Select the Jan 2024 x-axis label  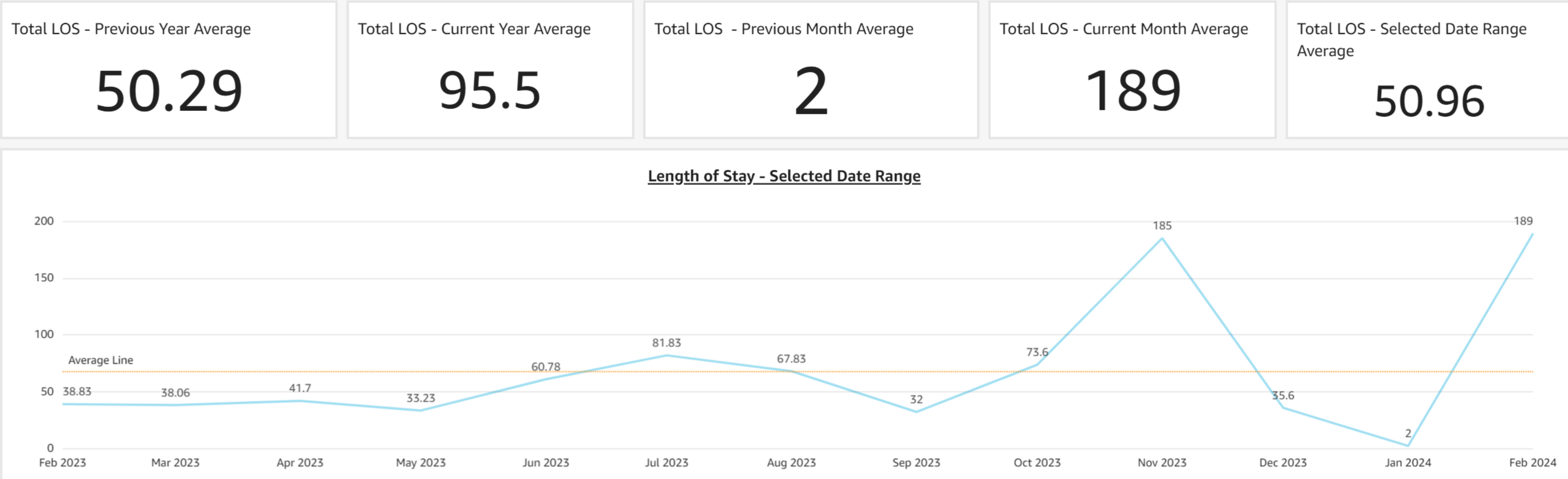1407,462
